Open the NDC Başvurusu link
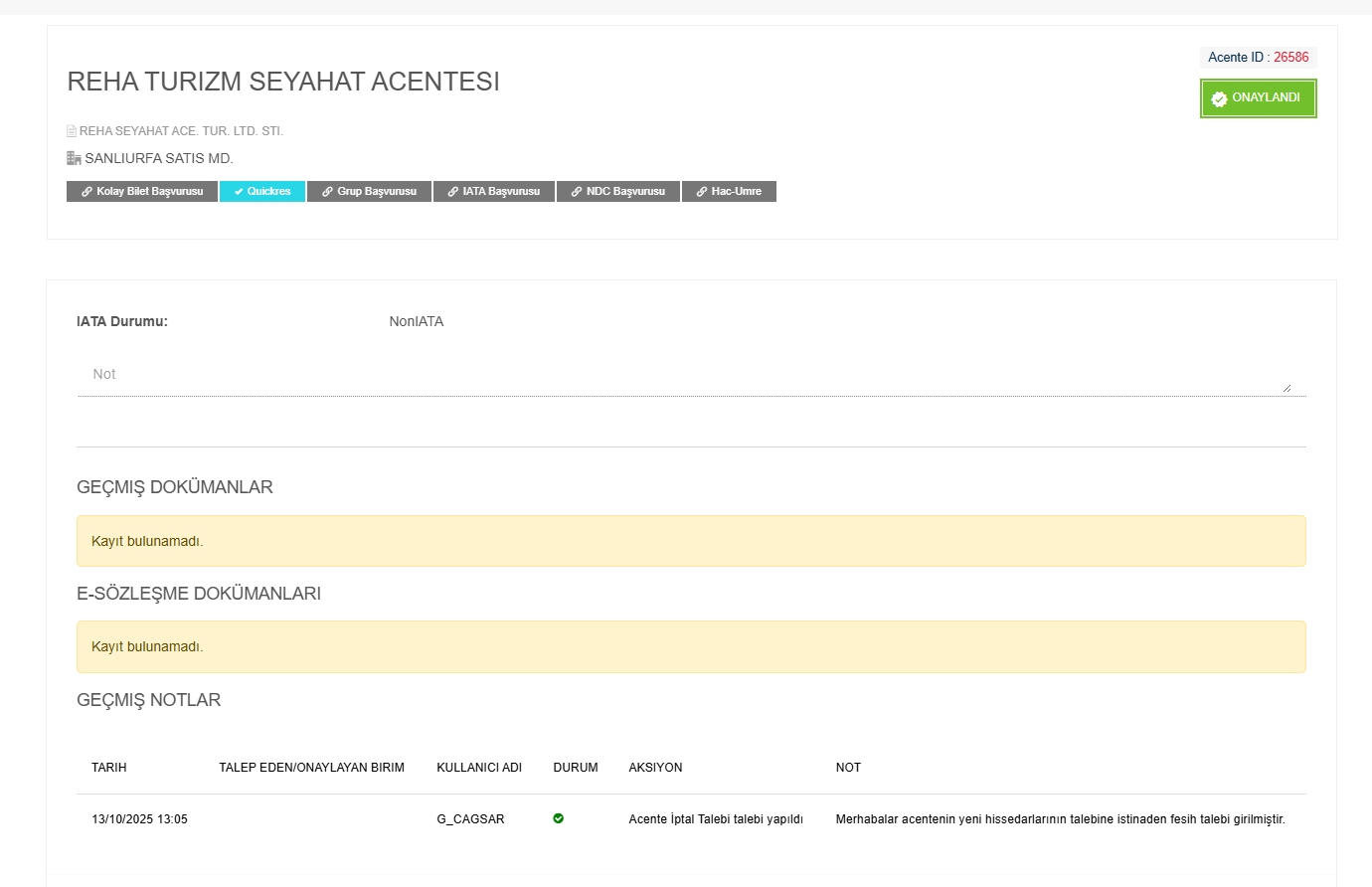The image size is (1372, 887). 618,191
